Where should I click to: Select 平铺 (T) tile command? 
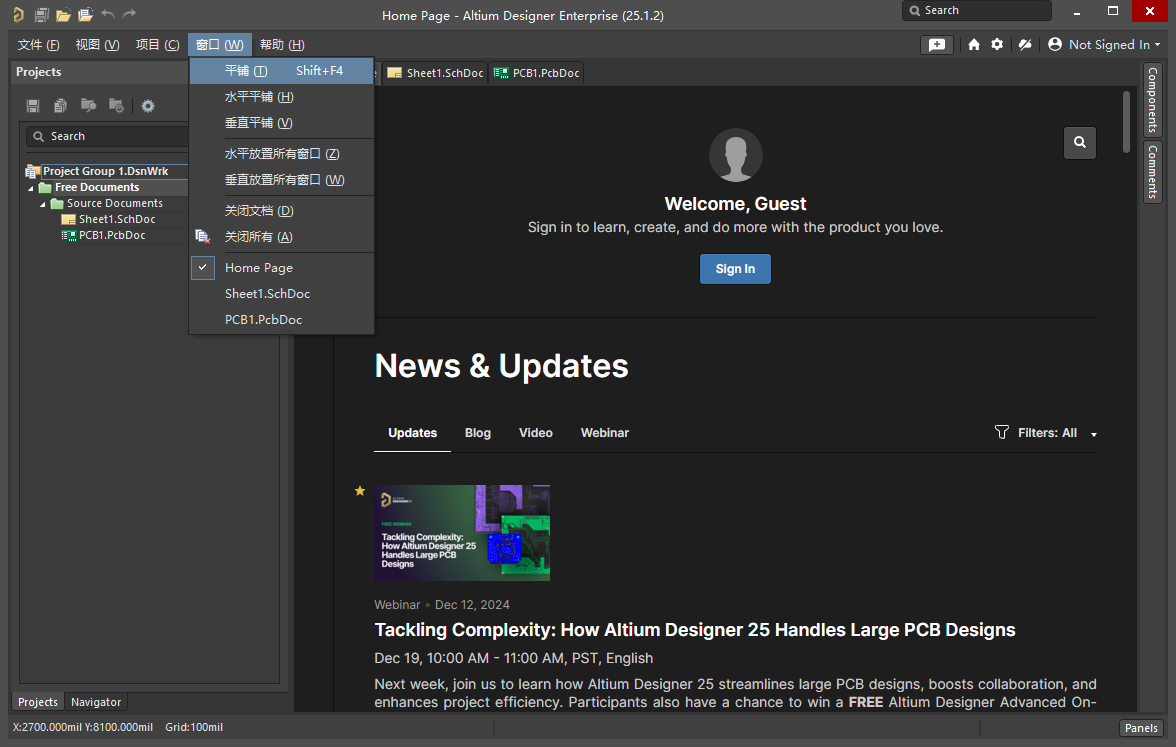coord(281,70)
